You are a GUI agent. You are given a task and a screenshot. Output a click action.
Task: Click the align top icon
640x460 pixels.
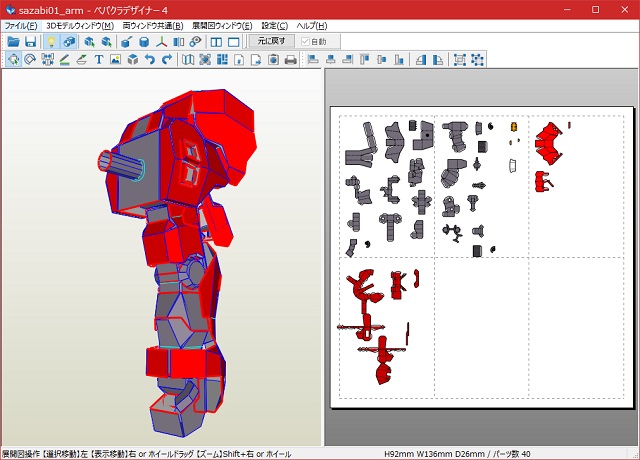click(x=365, y=60)
